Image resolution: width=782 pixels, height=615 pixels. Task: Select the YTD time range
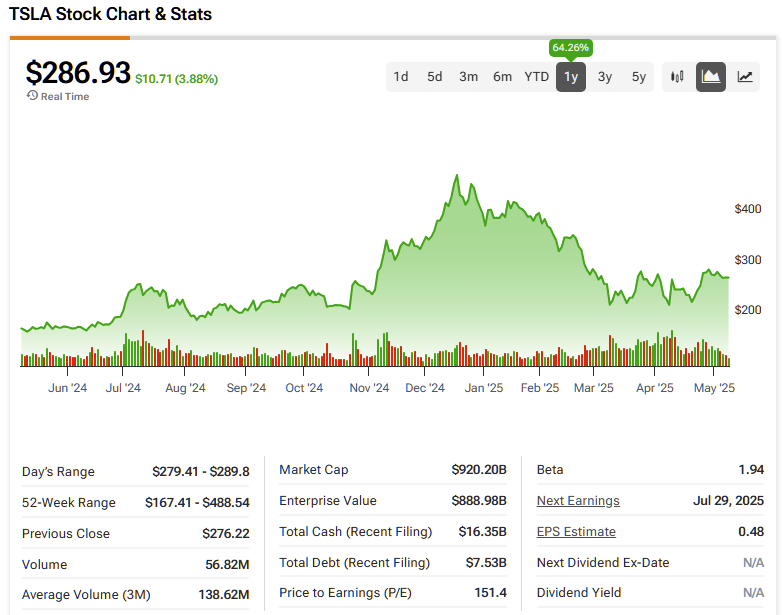click(x=537, y=77)
